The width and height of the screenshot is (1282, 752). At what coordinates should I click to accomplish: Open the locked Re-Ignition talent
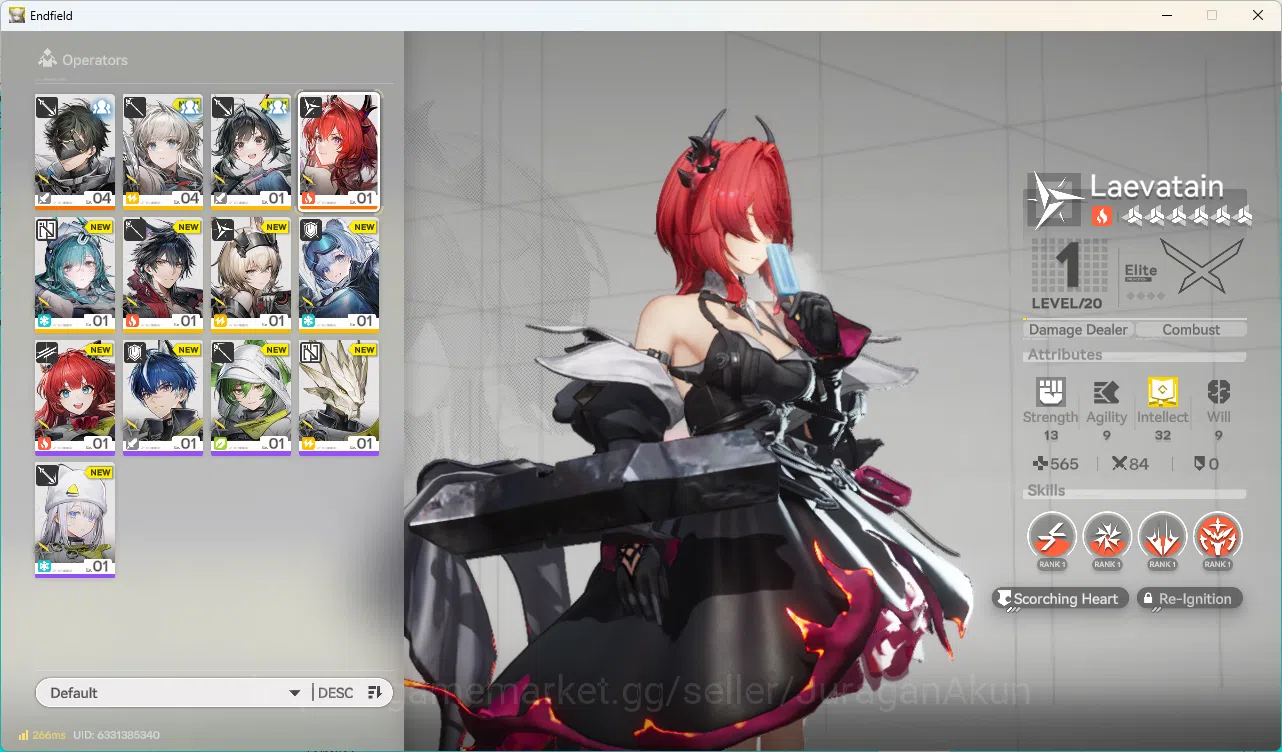tap(1190, 599)
